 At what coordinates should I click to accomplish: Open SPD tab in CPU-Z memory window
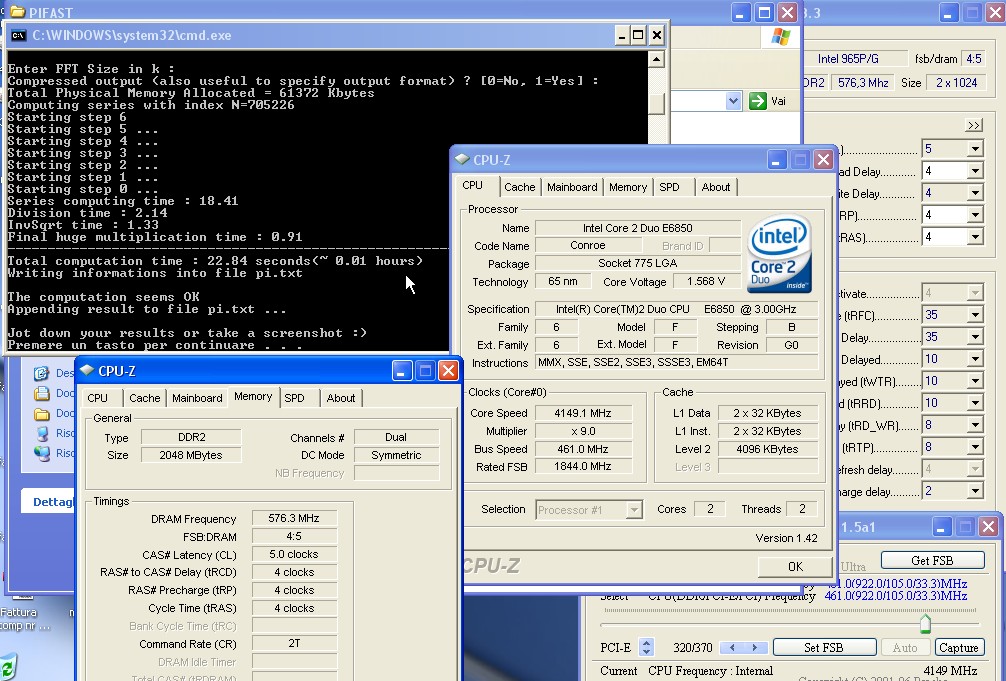pos(294,398)
